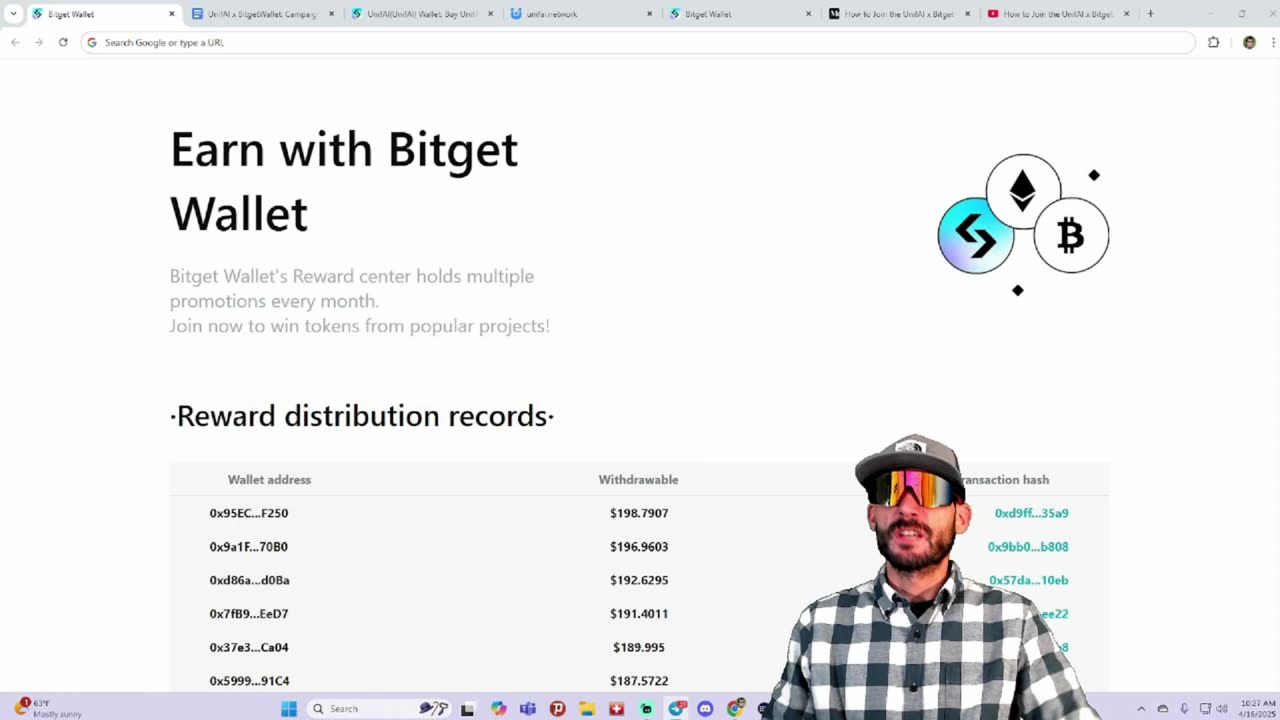Click the Ethereum coin graphic
Image resolution: width=1280 pixels, height=720 pixels.
tap(1023, 191)
